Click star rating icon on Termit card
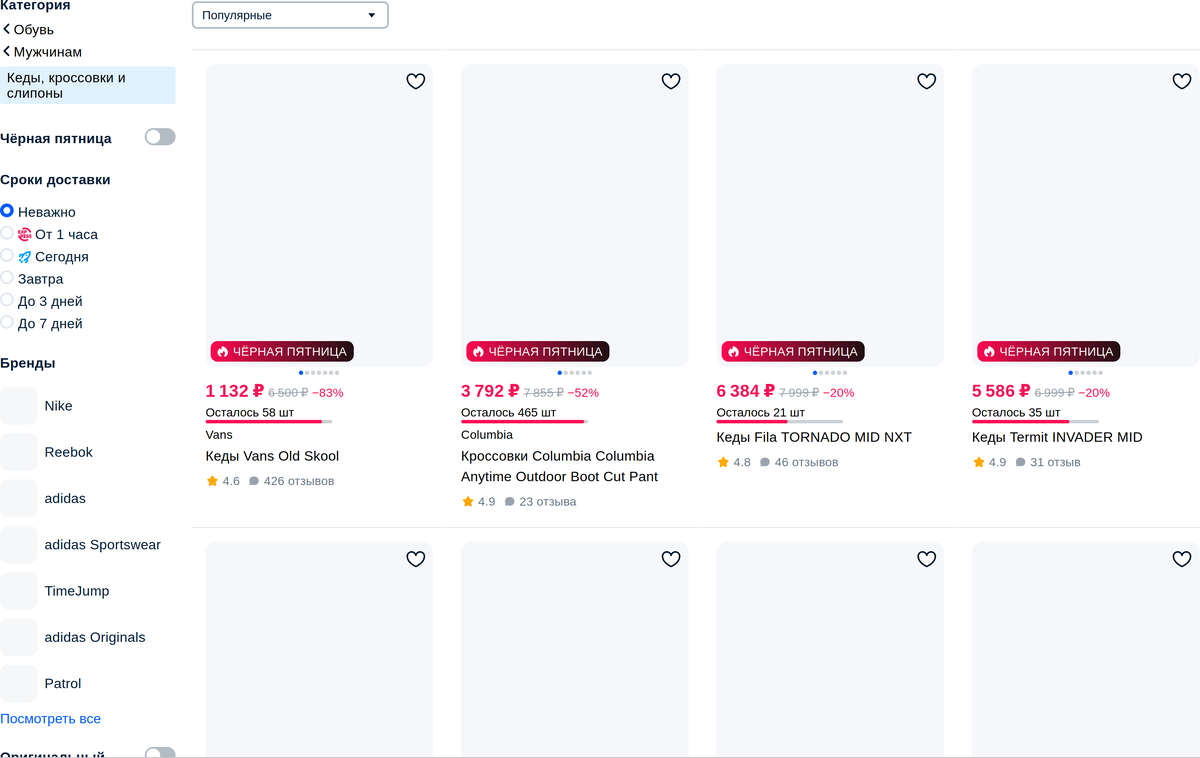Image resolution: width=1200 pixels, height=758 pixels. (978, 462)
